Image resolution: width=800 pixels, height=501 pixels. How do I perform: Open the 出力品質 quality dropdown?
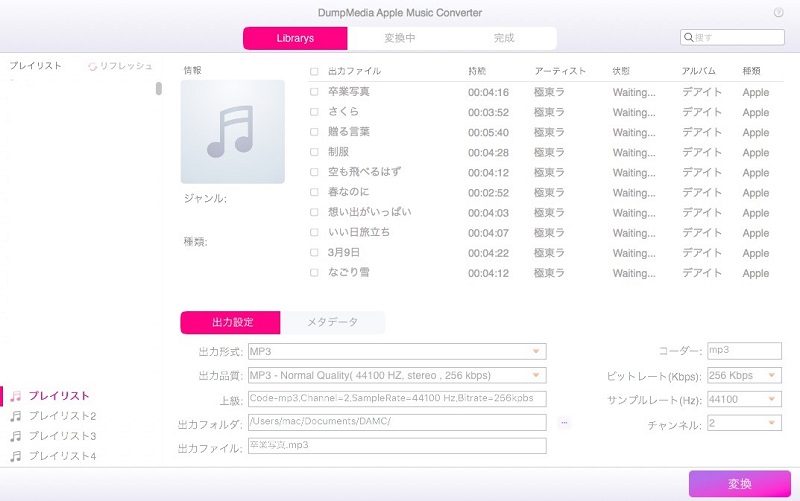(x=397, y=375)
